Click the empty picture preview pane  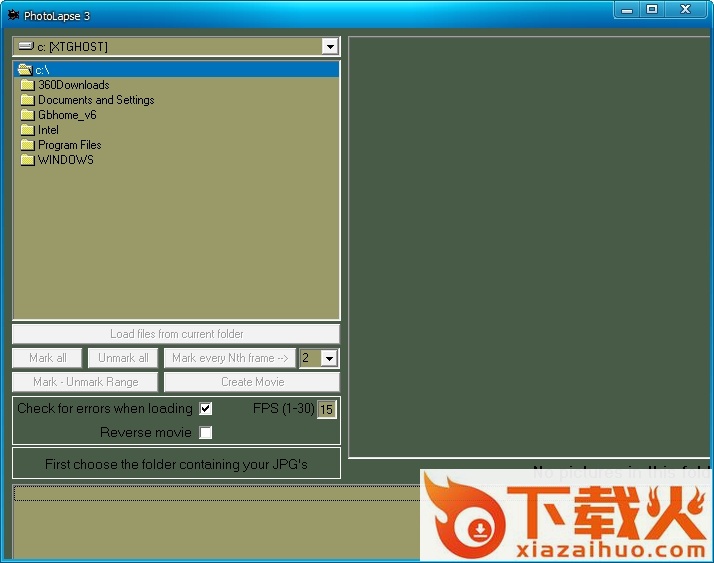529,247
